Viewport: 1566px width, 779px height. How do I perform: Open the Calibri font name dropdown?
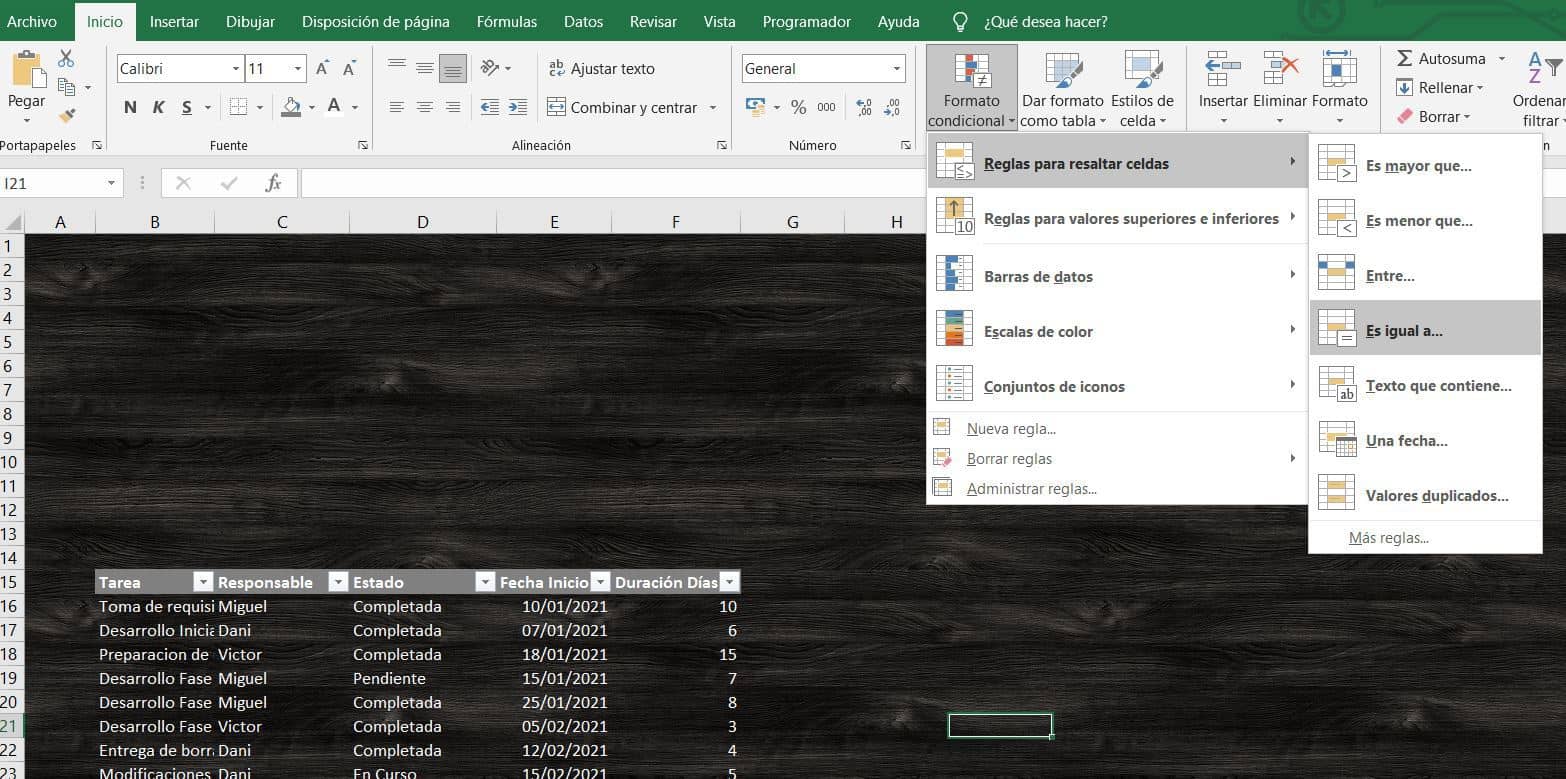[x=236, y=69]
